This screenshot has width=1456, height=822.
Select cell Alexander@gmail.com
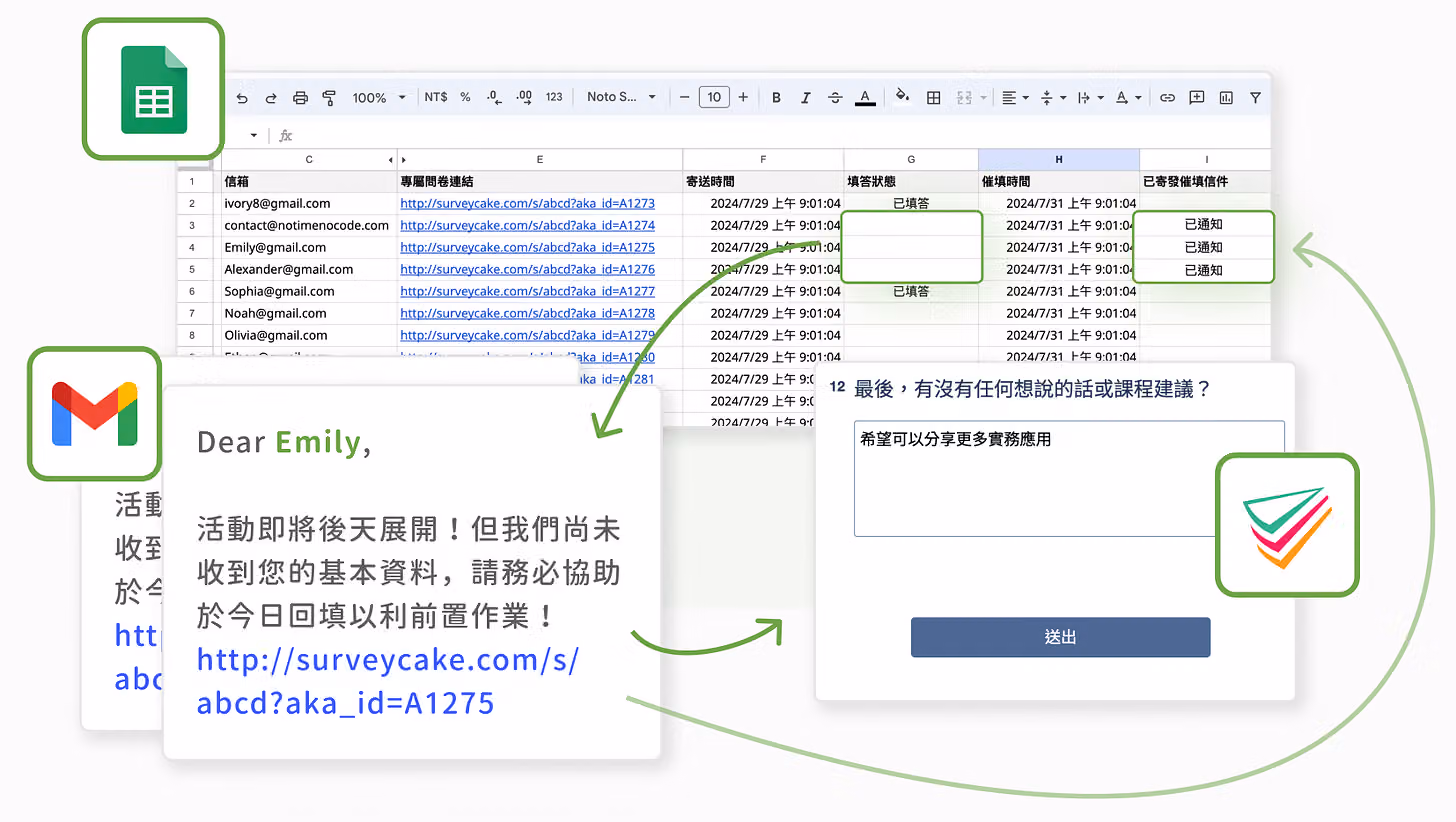[x=309, y=269]
